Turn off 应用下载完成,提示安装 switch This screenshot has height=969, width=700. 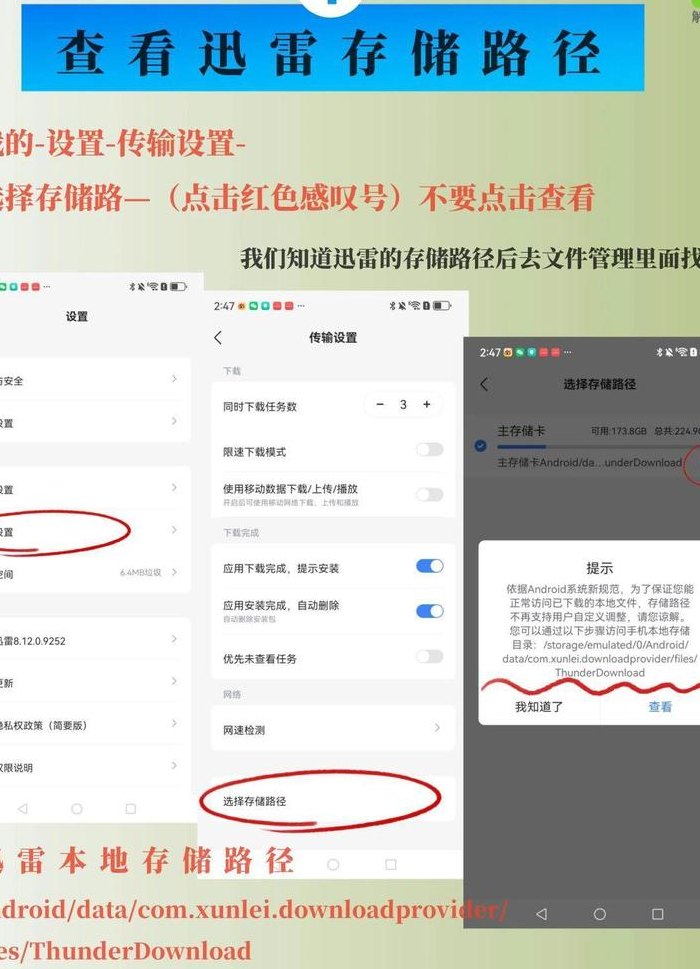pyautogui.click(x=429, y=565)
